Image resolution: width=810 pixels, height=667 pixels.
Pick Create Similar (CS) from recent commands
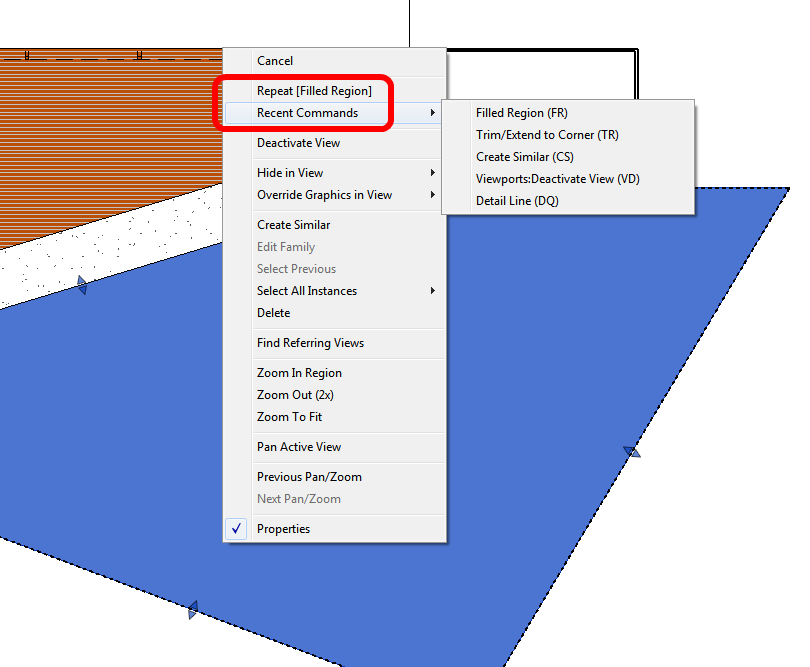(521, 156)
